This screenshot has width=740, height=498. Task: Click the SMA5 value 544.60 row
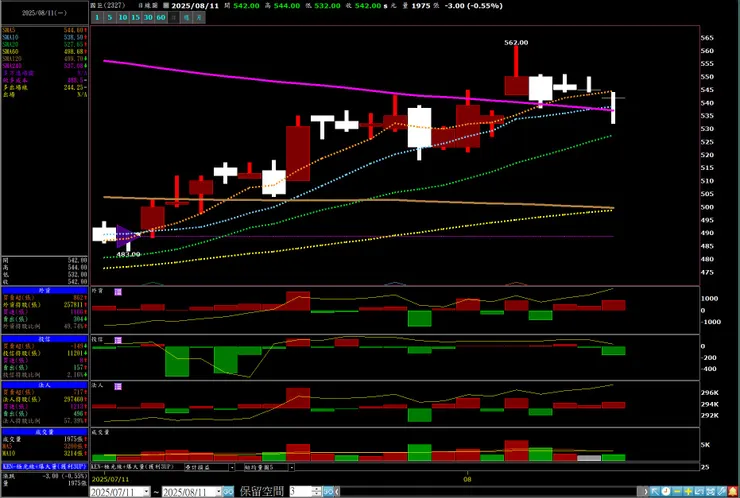pos(44,30)
